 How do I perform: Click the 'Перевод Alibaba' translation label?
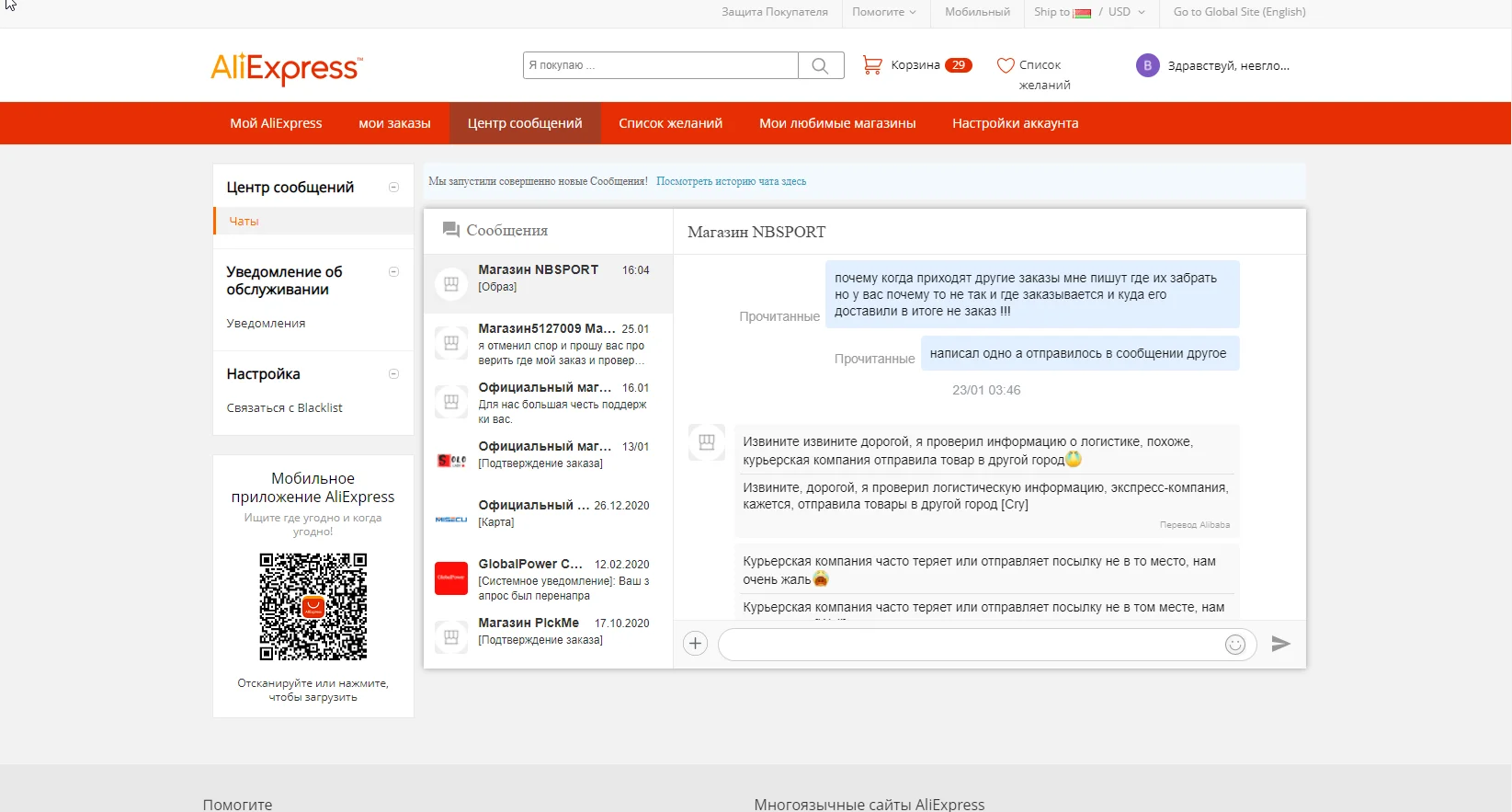(x=1195, y=525)
